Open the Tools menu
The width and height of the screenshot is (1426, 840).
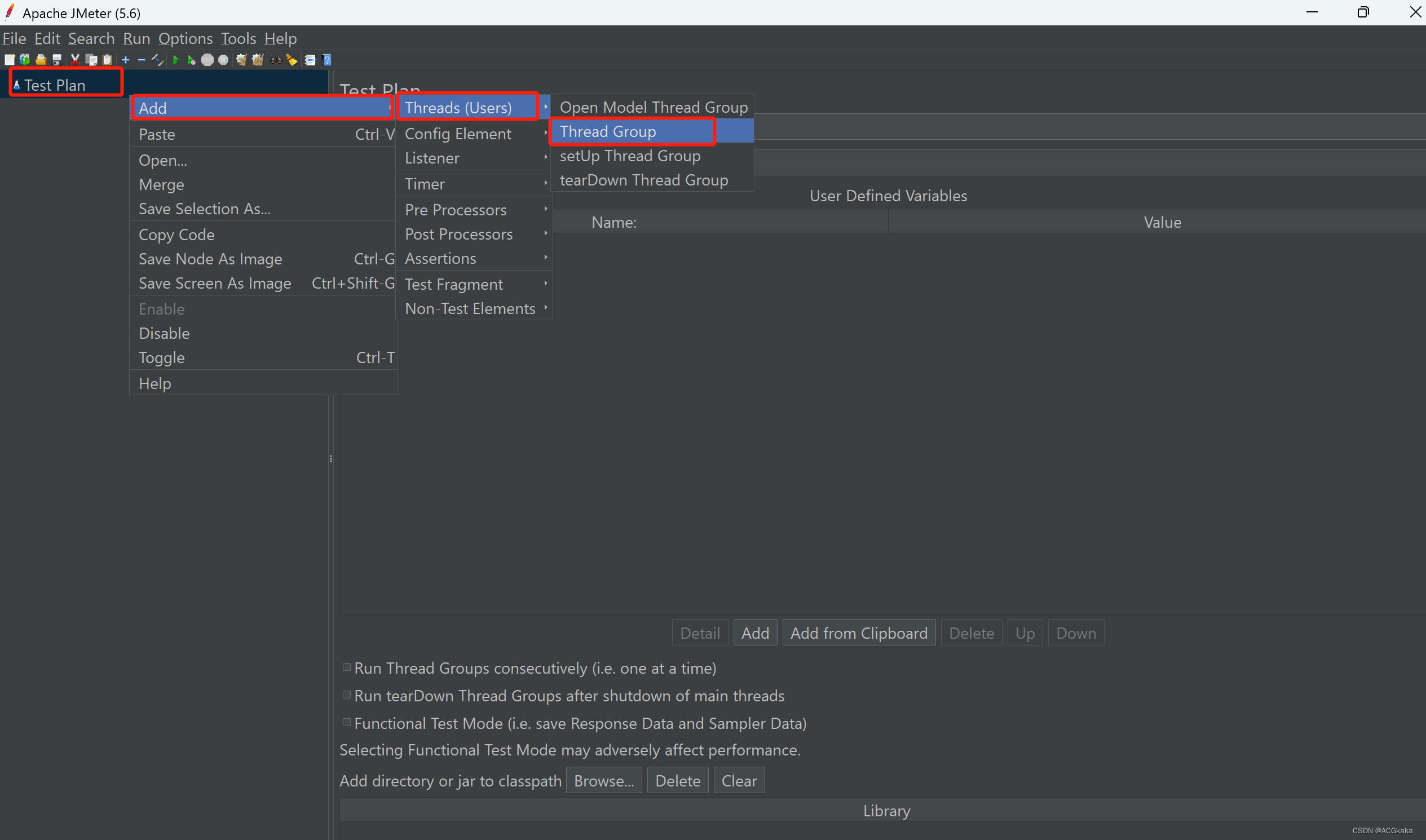(x=239, y=38)
